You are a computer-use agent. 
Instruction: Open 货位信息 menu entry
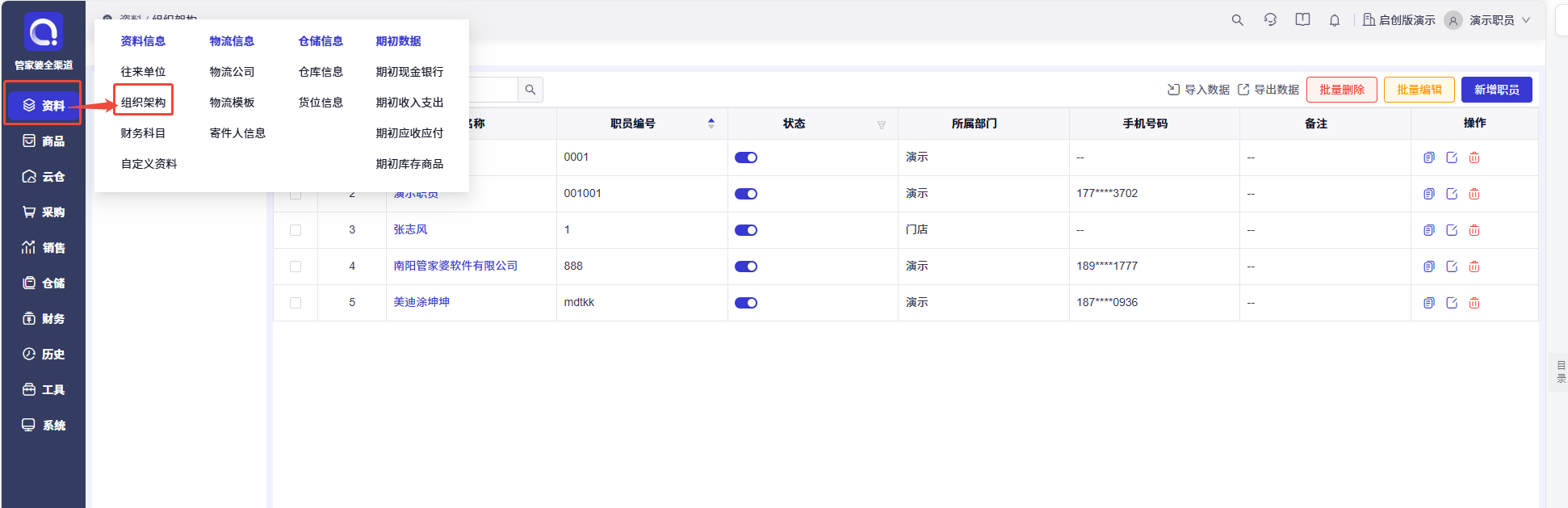(321, 103)
